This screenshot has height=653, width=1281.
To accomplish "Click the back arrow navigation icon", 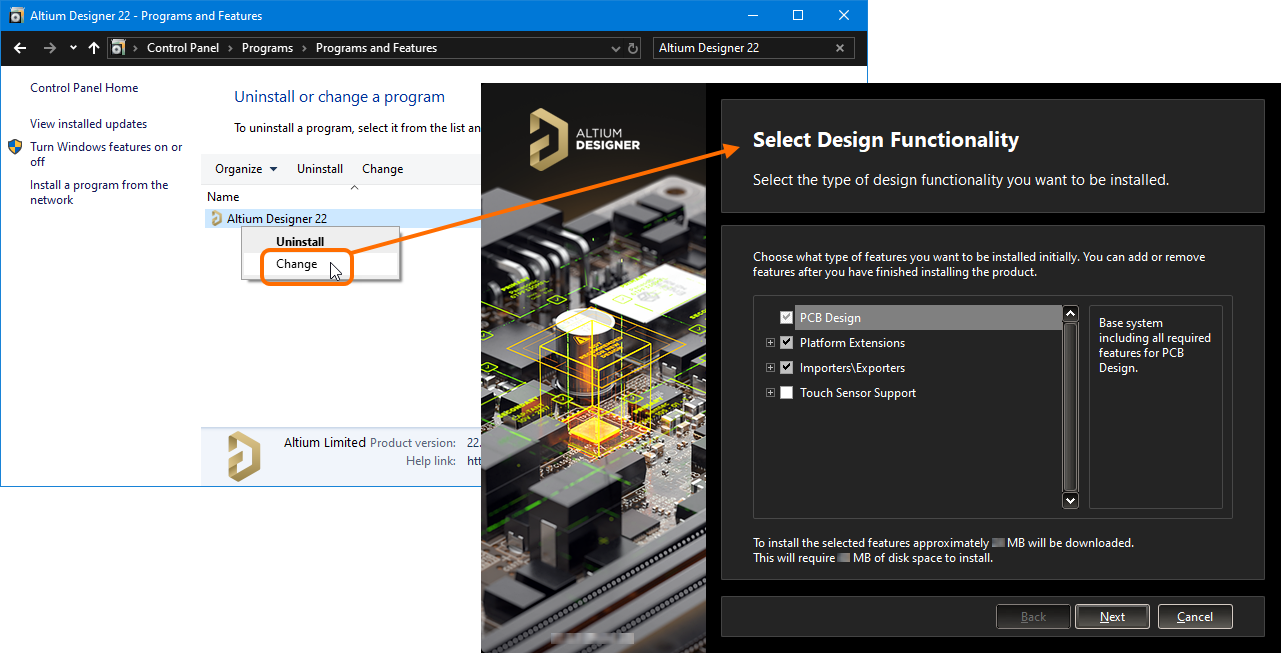I will [x=20, y=48].
